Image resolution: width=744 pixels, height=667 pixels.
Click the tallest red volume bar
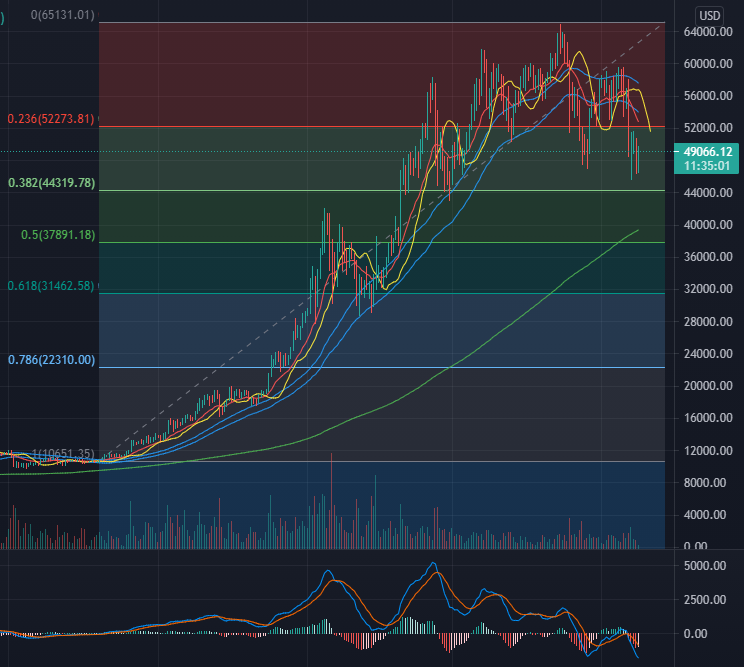[x=331, y=500]
